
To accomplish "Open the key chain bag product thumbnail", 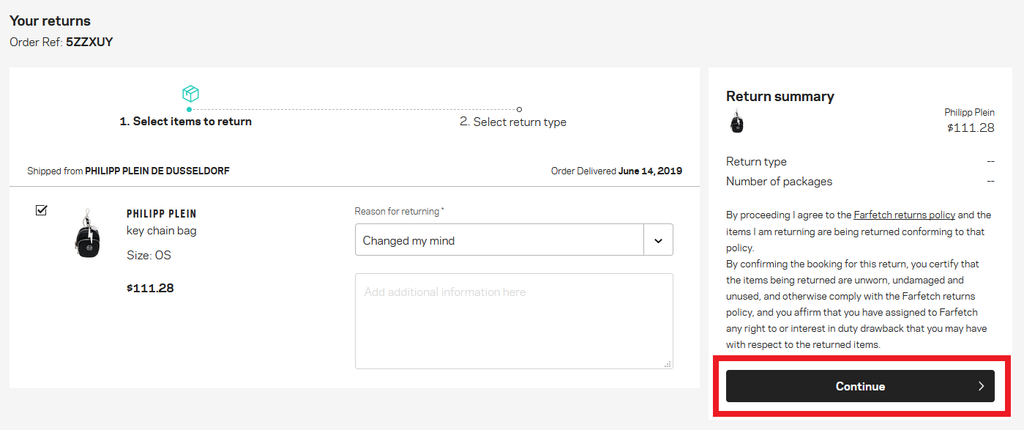I will click(x=88, y=233).
